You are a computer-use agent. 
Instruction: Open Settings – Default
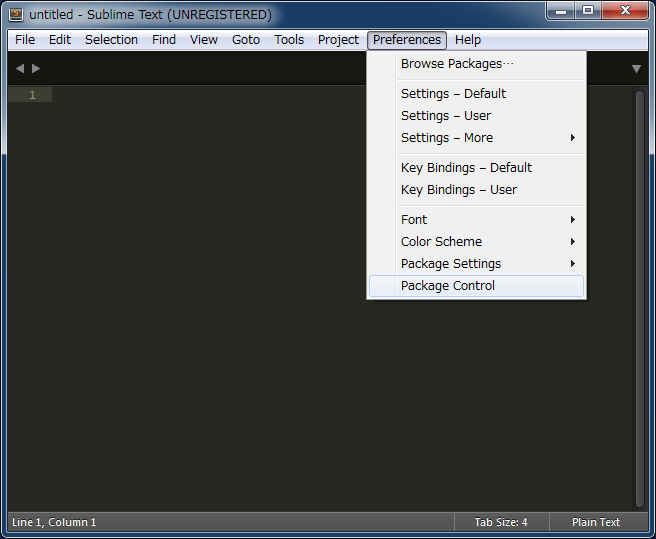pyautogui.click(x=476, y=93)
